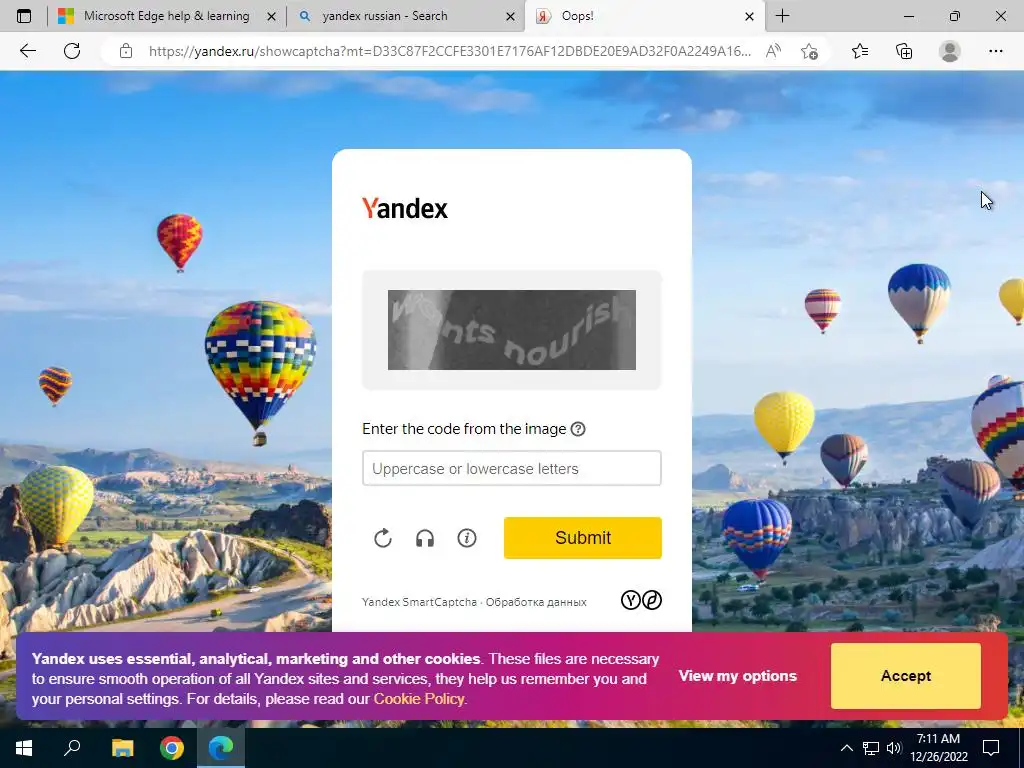Viewport: 1024px width, 768px height.
Task: Focus the captcha code input field
Action: point(512,468)
